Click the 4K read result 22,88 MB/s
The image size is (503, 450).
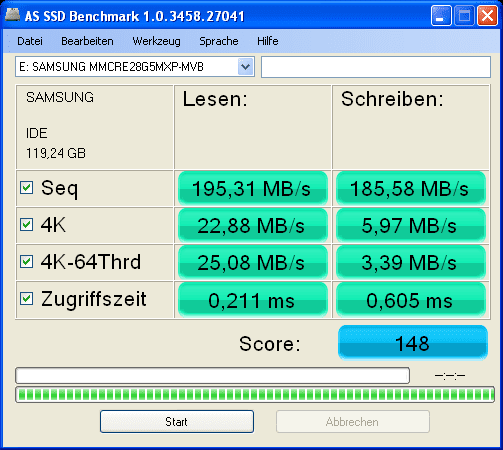[253, 225]
